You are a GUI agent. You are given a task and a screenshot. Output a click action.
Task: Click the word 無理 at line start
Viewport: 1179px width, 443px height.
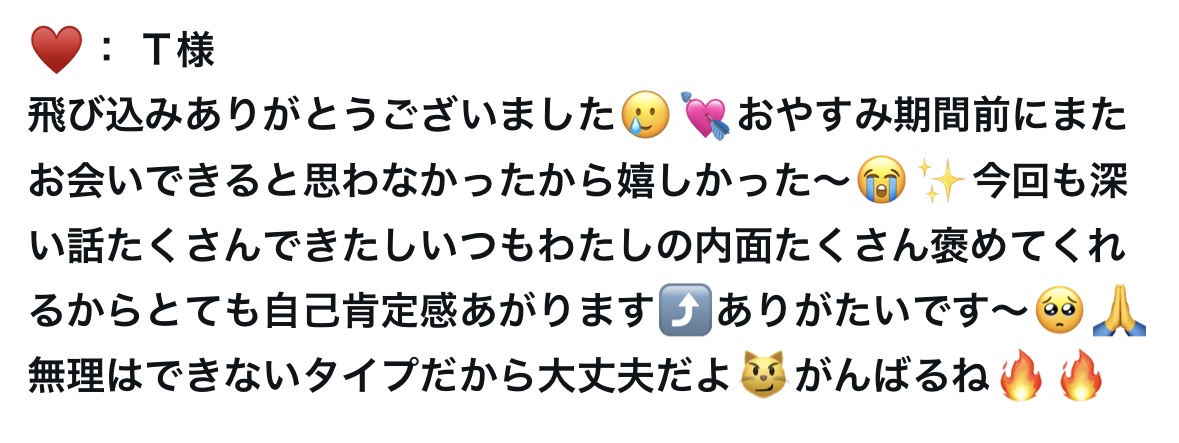65,375
